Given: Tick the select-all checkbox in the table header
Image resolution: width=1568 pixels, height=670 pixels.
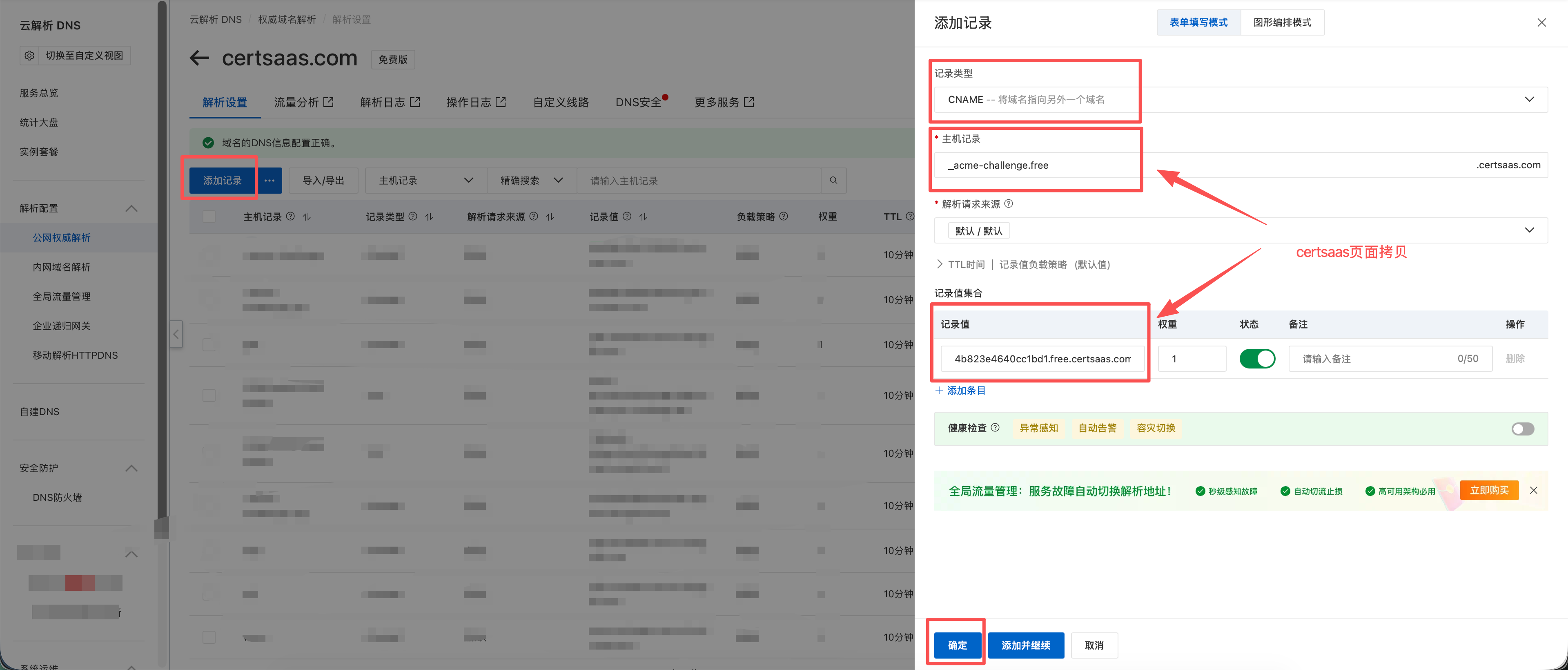Looking at the screenshot, I should coord(209,217).
